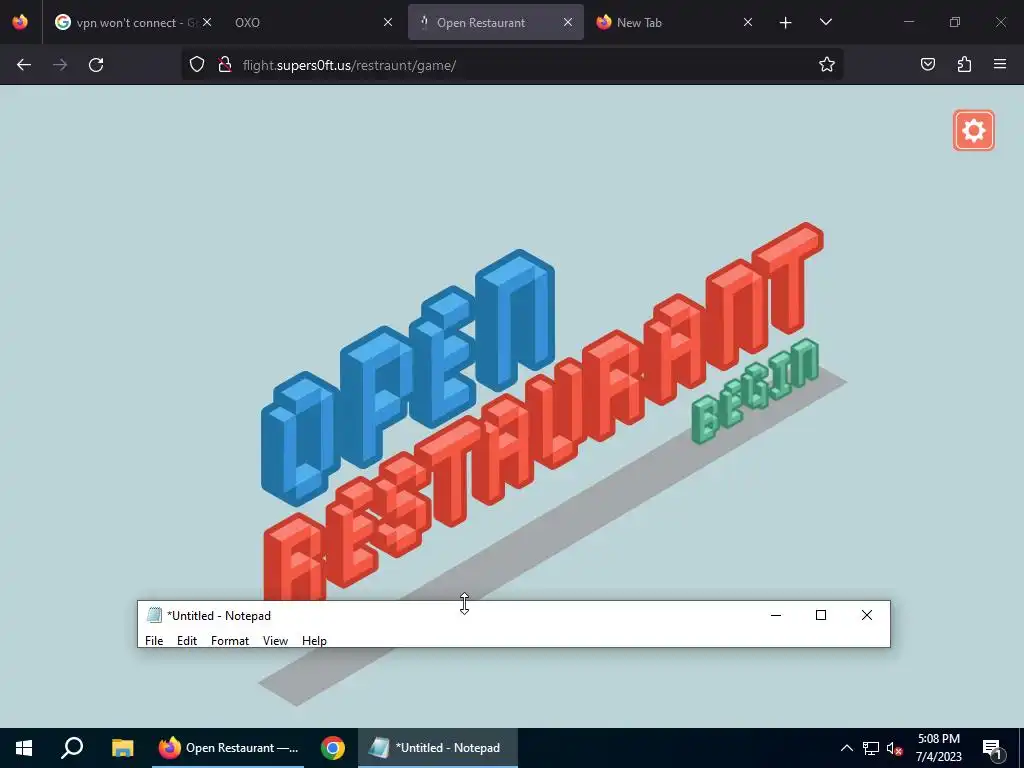This screenshot has height=768, width=1024.
Task: Close the Open Restaurant tab
Action: tap(568, 22)
